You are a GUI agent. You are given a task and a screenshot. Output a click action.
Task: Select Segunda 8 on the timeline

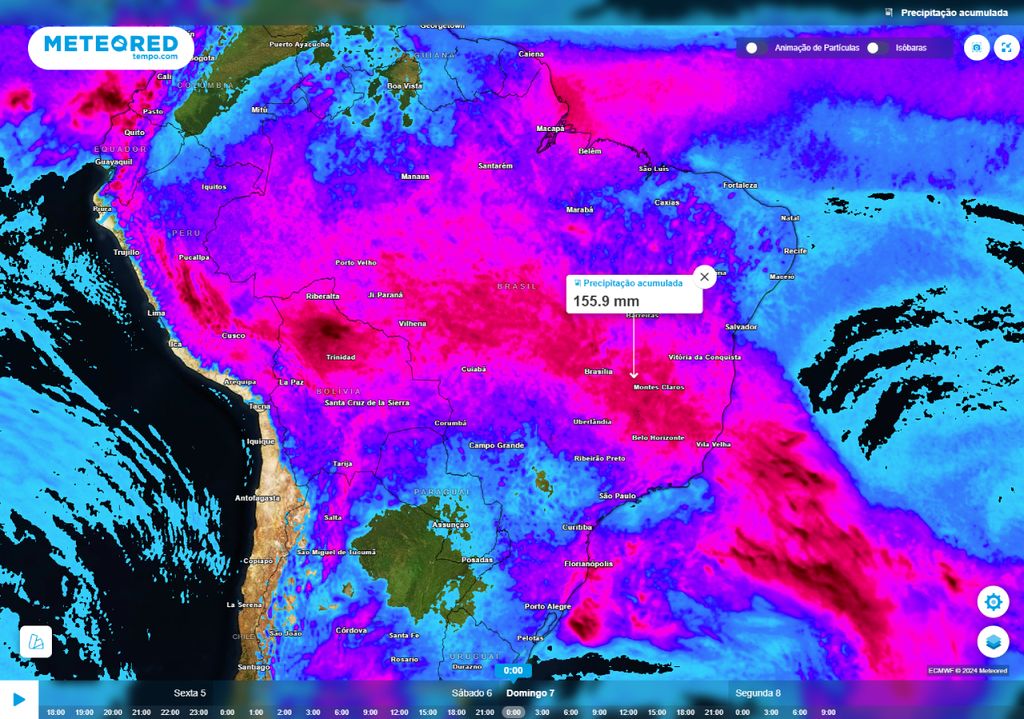[x=758, y=693]
